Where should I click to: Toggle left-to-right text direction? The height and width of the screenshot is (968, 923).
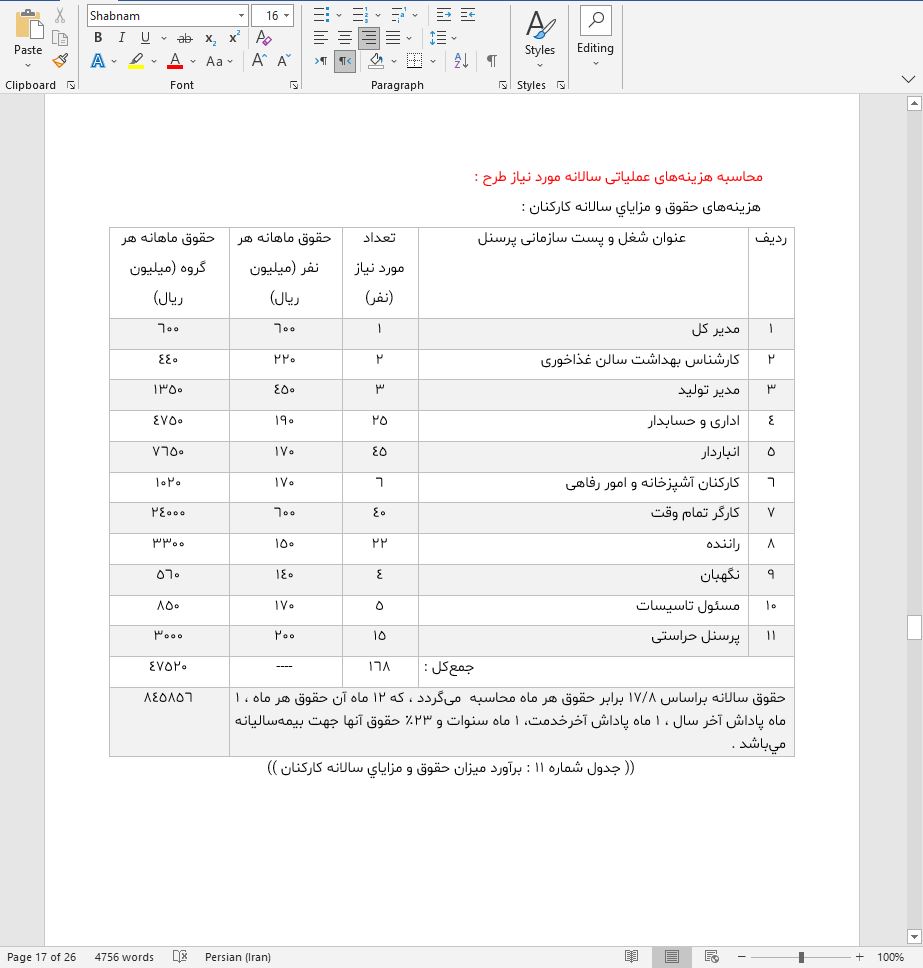[x=318, y=61]
